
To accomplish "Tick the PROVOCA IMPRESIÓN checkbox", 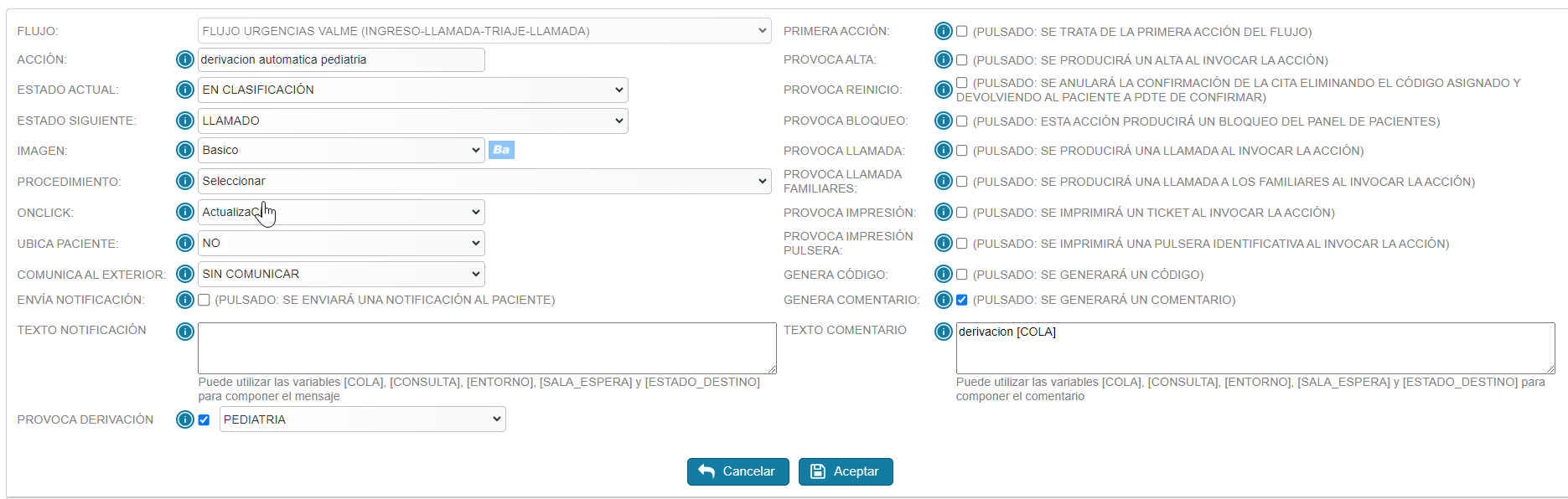I will (x=962, y=213).
